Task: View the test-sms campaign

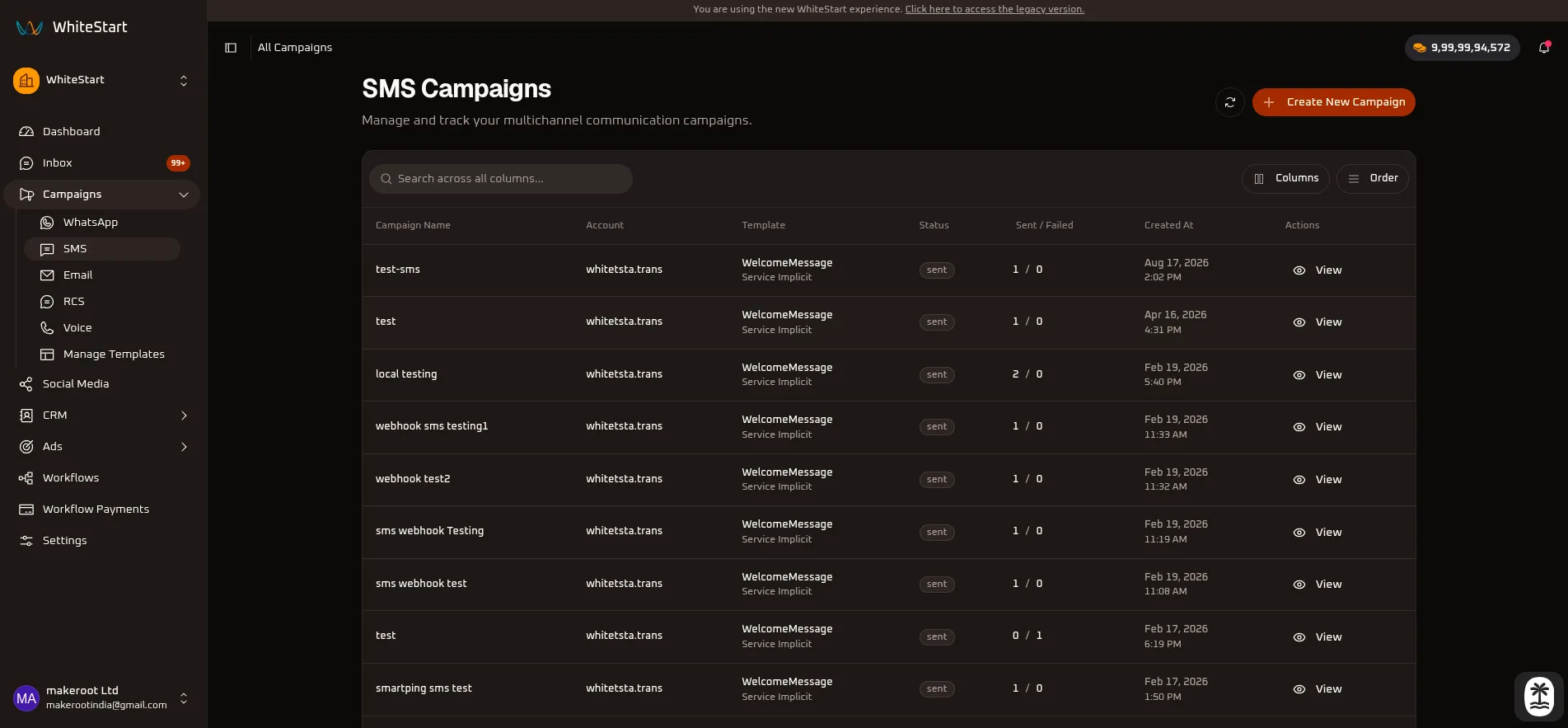Action: click(x=1318, y=270)
